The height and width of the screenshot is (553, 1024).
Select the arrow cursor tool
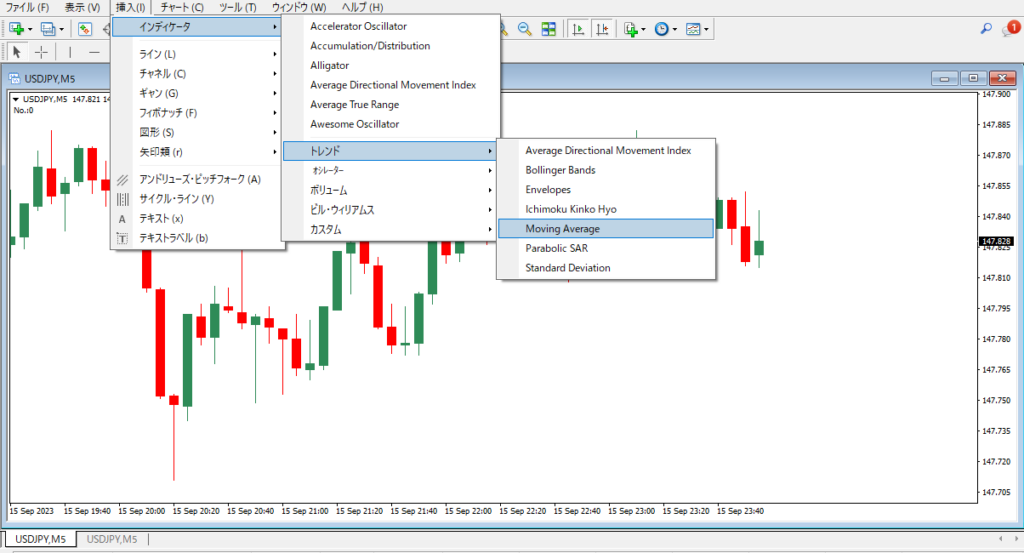(x=16, y=52)
